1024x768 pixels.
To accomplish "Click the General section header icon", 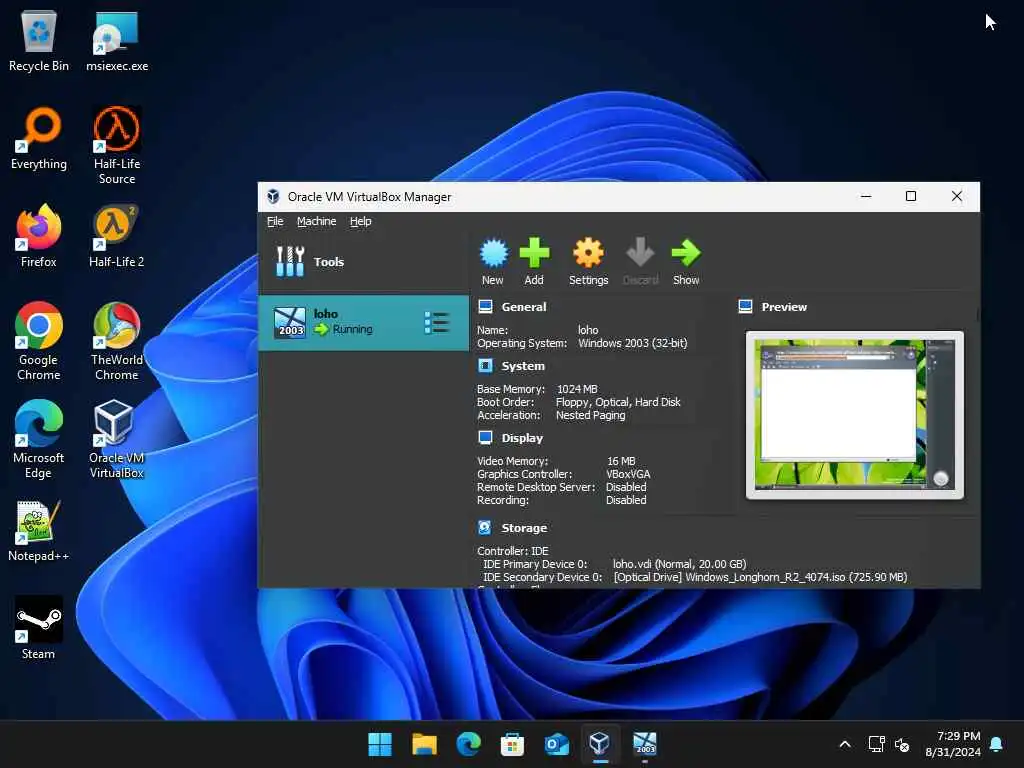I will [485, 307].
